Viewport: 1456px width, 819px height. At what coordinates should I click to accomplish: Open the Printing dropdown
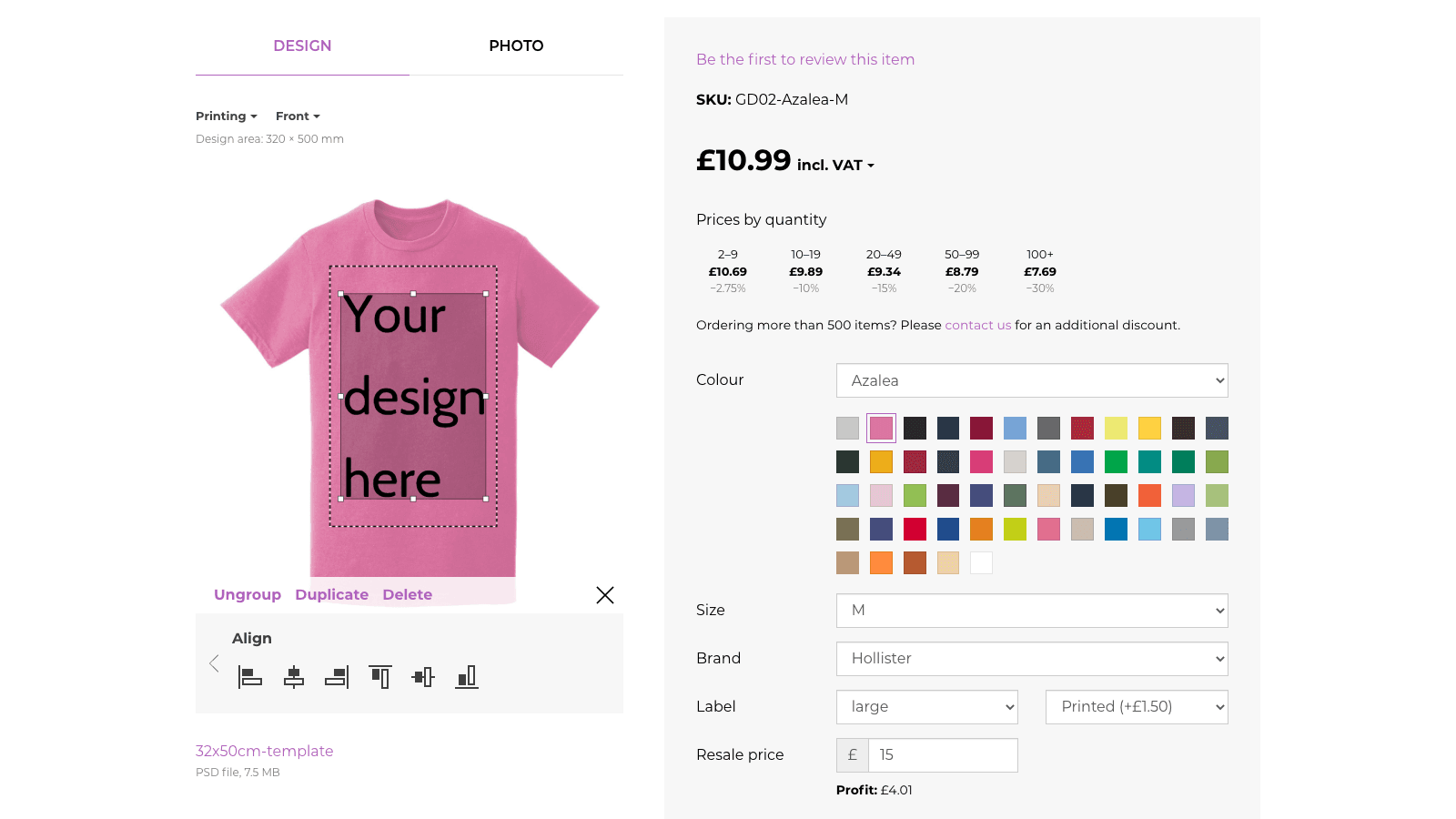coord(226,116)
